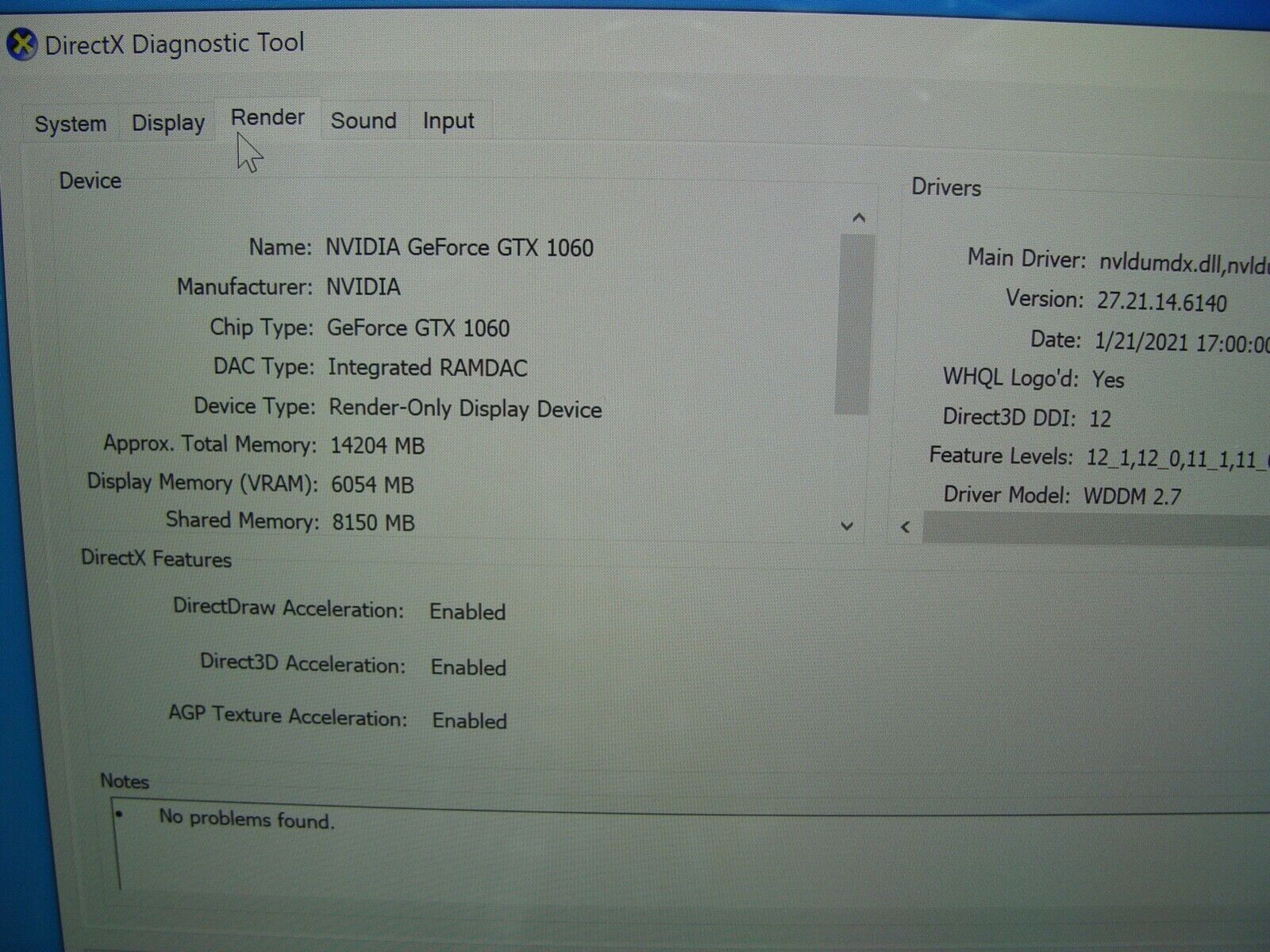Viewport: 1270px width, 952px height.
Task: Select the AGP Texture Acceleration Enabled status
Action: 470,720
